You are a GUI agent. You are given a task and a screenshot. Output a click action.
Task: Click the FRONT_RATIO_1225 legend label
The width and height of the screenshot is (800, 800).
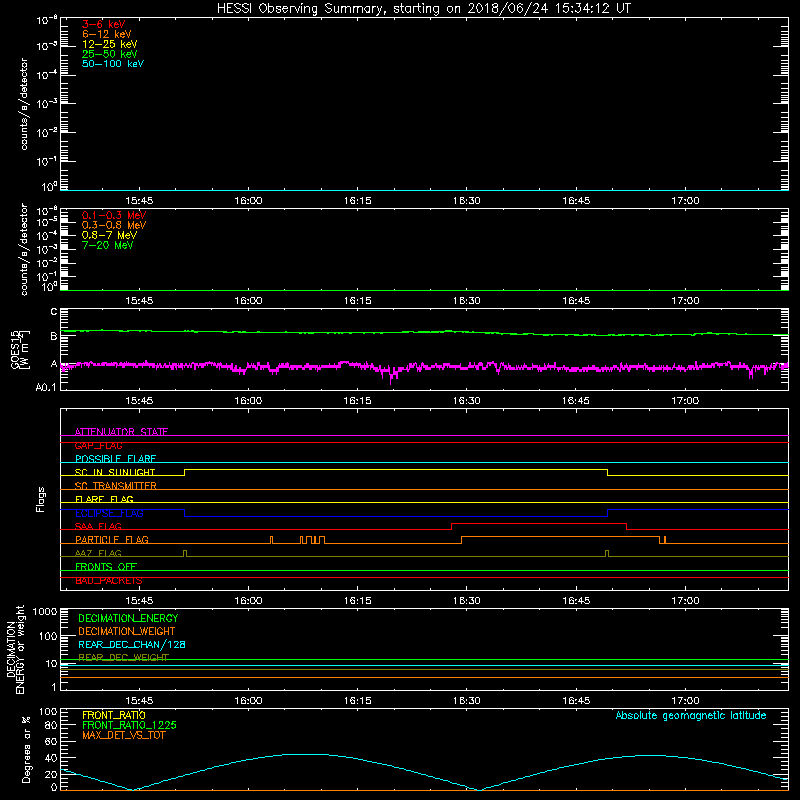[129, 725]
